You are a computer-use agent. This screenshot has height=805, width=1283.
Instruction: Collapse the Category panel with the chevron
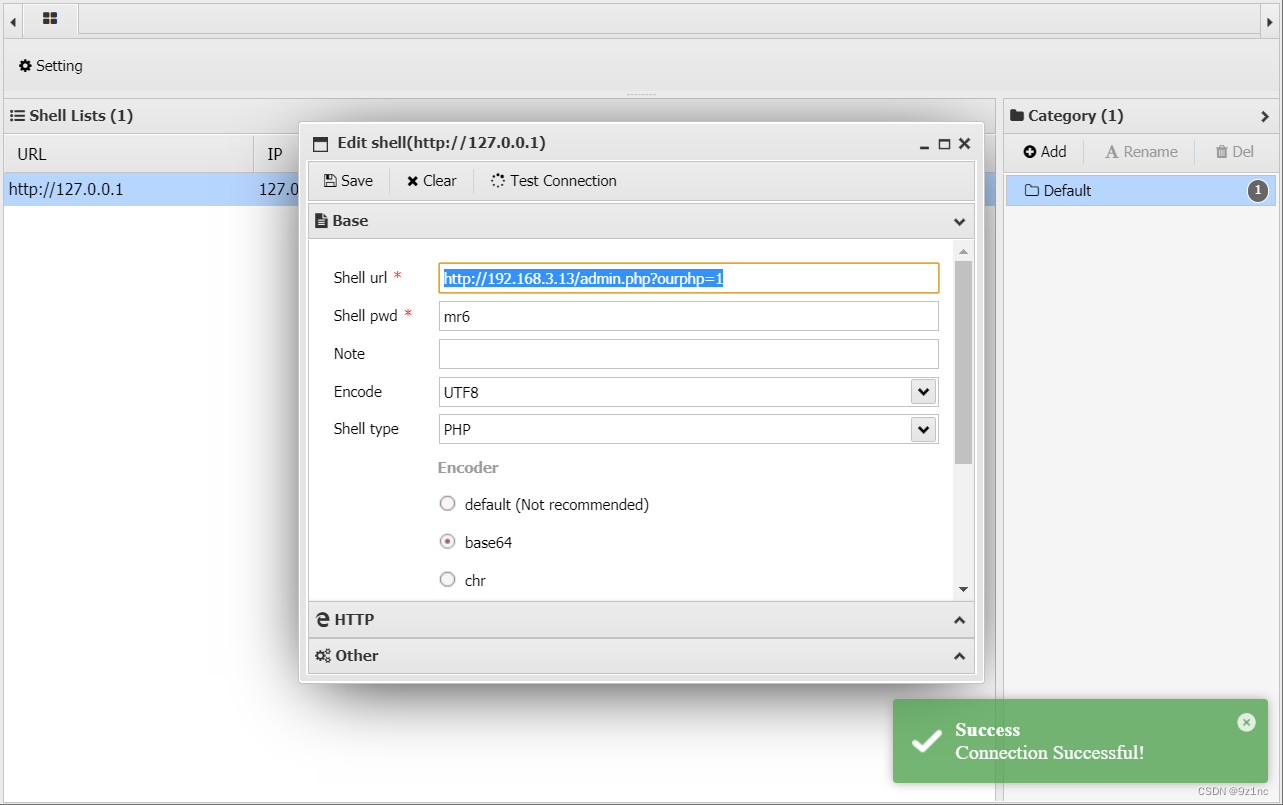coord(1265,117)
